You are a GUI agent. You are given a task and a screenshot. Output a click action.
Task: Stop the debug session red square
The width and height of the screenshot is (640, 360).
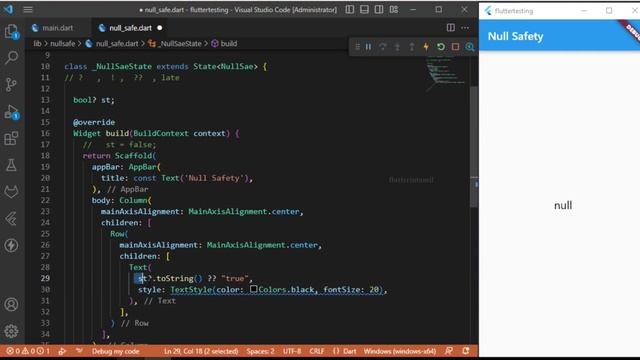pos(456,47)
